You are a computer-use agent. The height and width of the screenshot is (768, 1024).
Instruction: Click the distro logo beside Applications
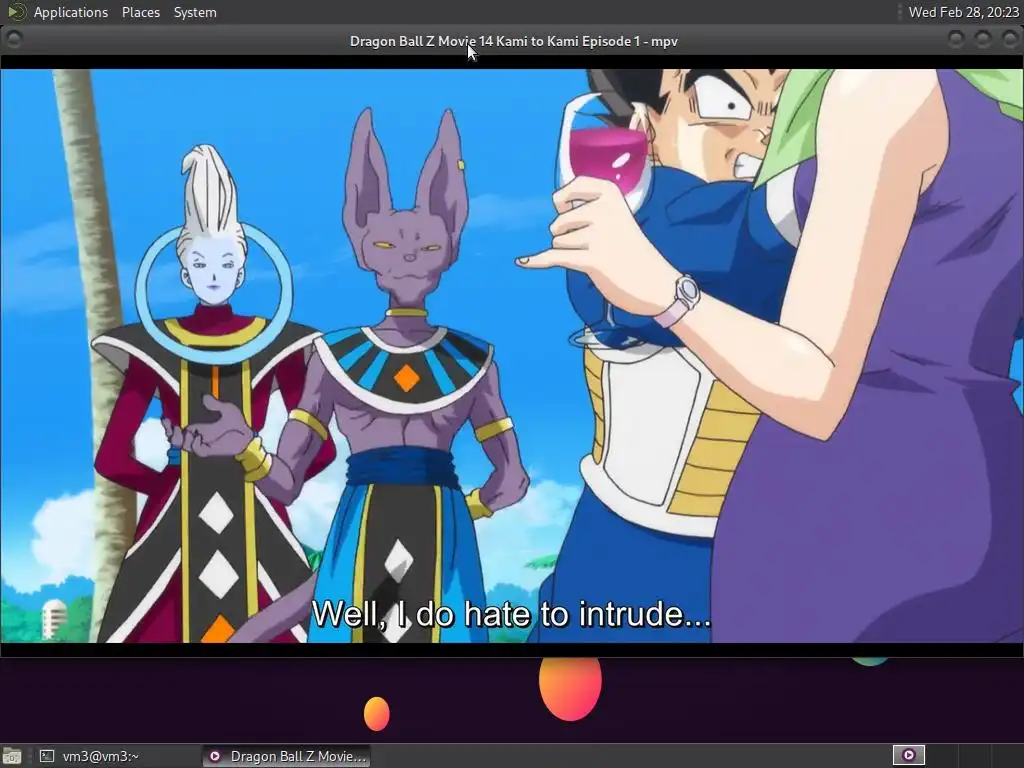[x=16, y=12]
